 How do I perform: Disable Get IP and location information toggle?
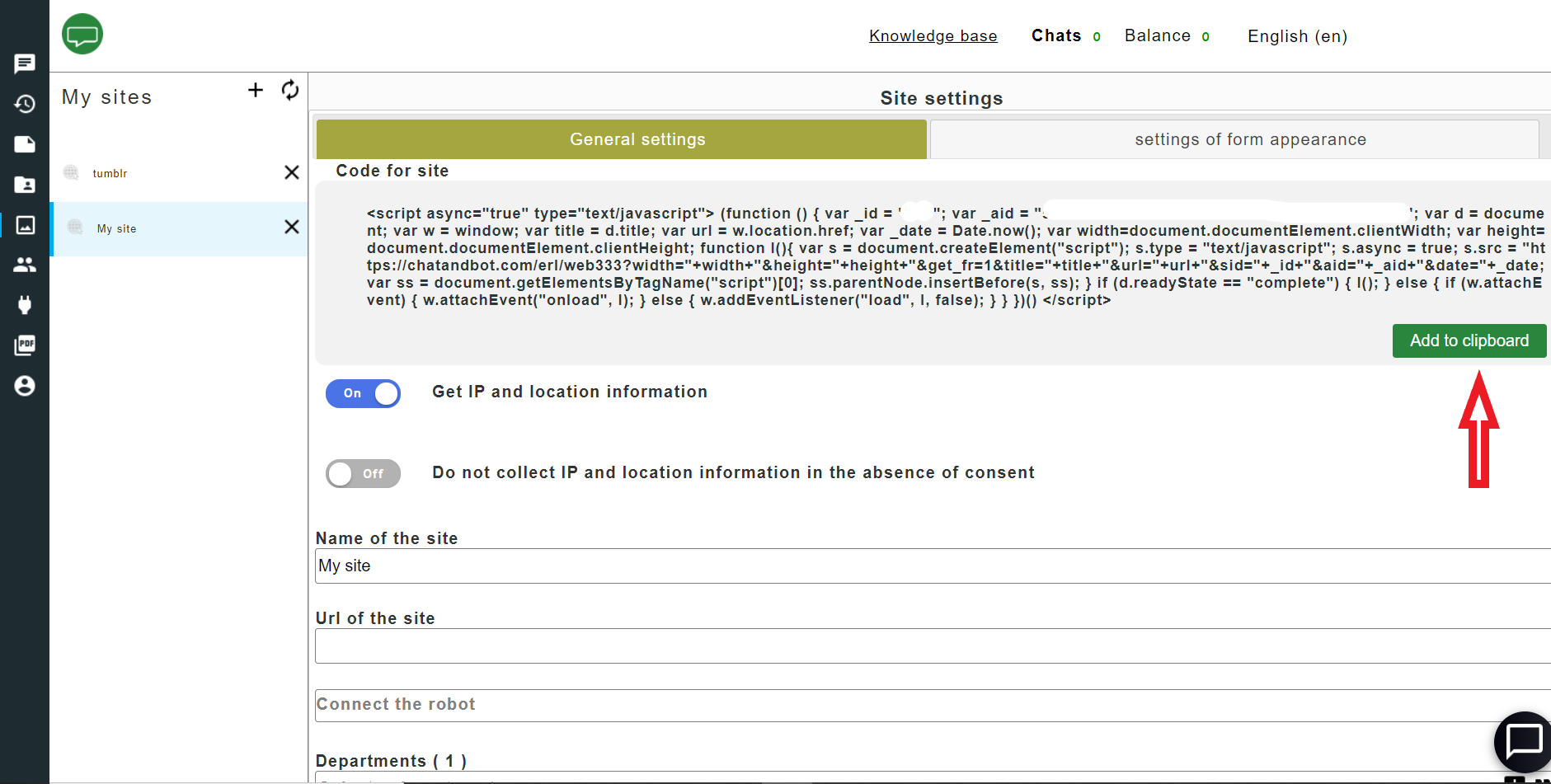[363, 393]
